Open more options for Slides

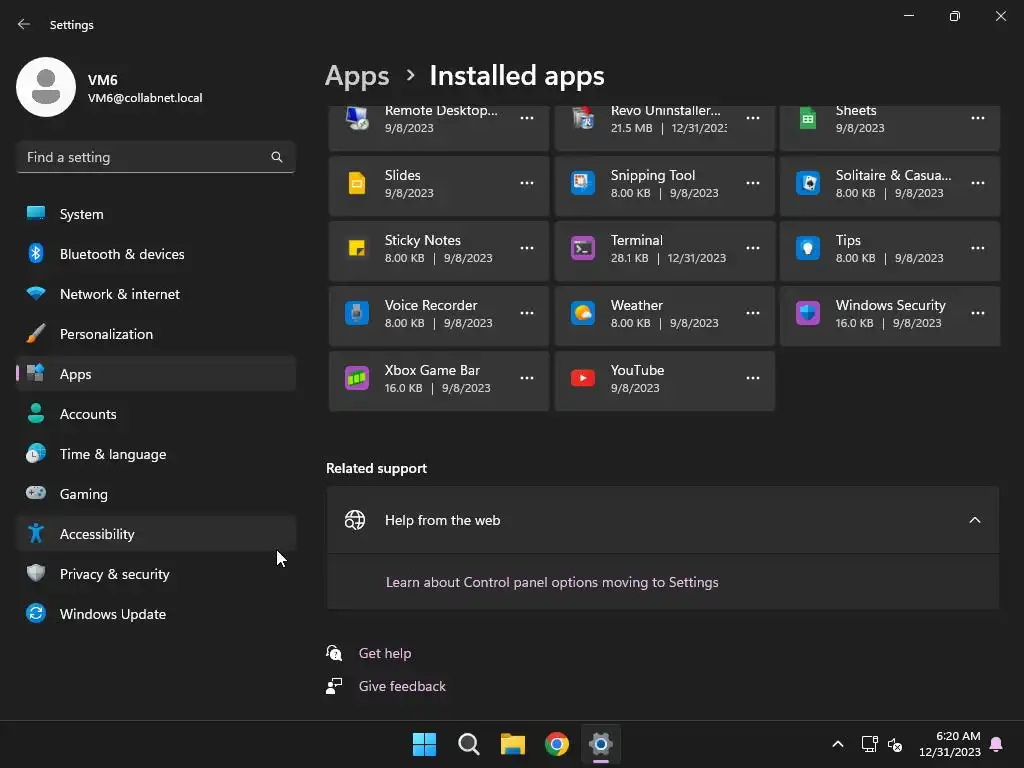coord(527,184)
